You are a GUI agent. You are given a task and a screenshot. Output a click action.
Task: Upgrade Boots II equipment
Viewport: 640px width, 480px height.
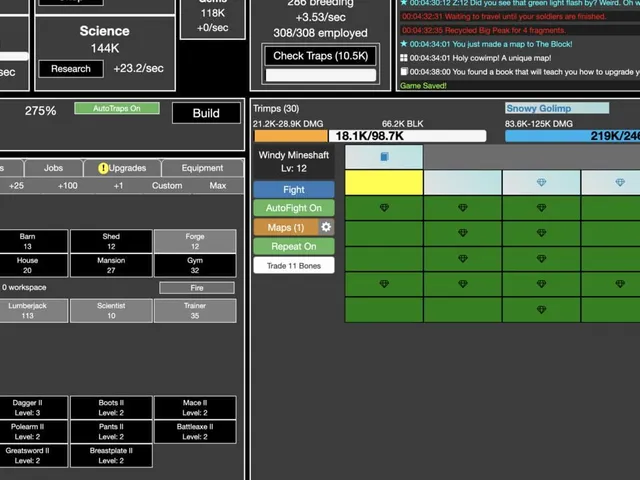pyautogui.click(x=111, y=407)
